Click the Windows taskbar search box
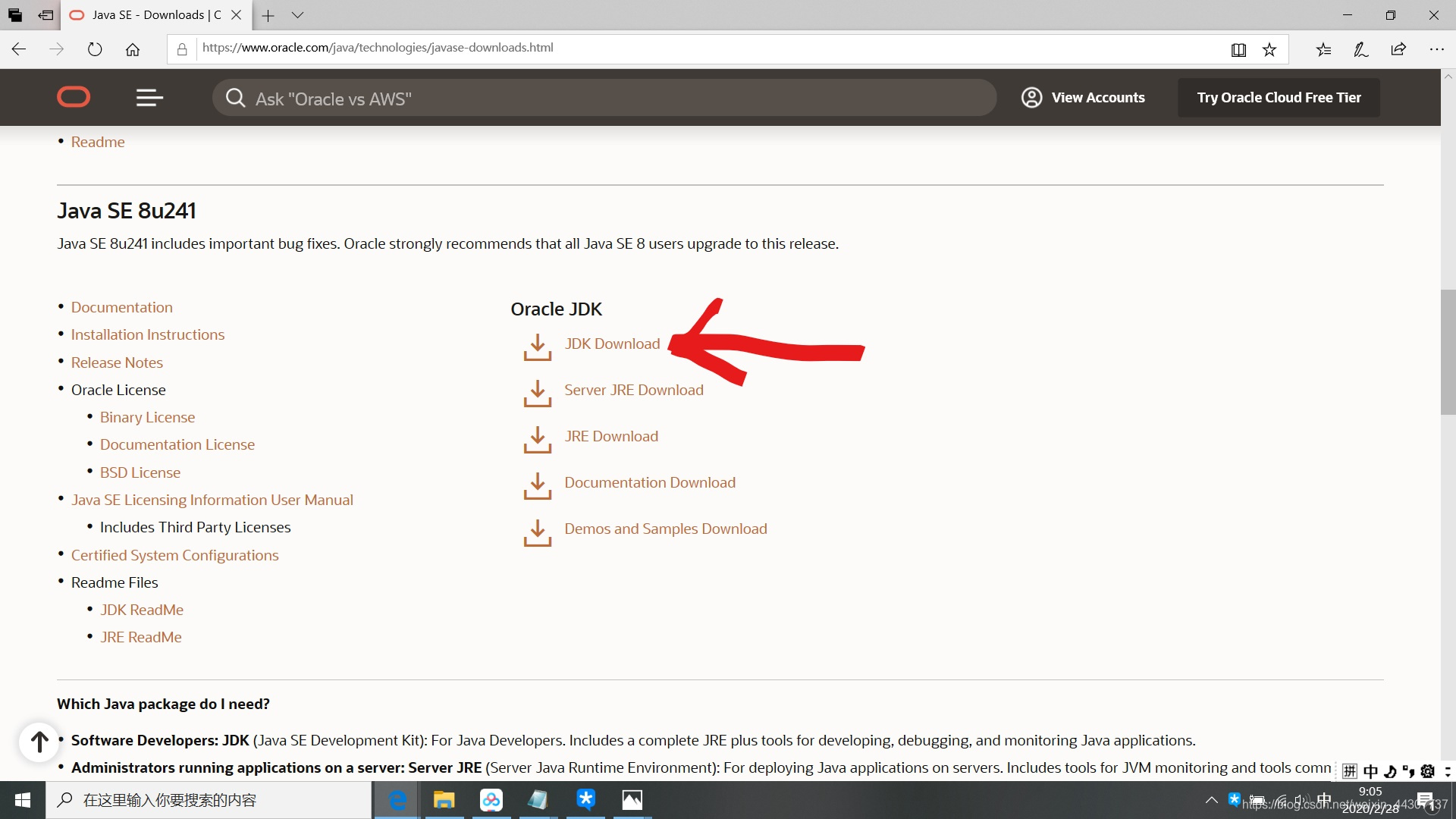1456x819 pixels. (x=209, y=800)
